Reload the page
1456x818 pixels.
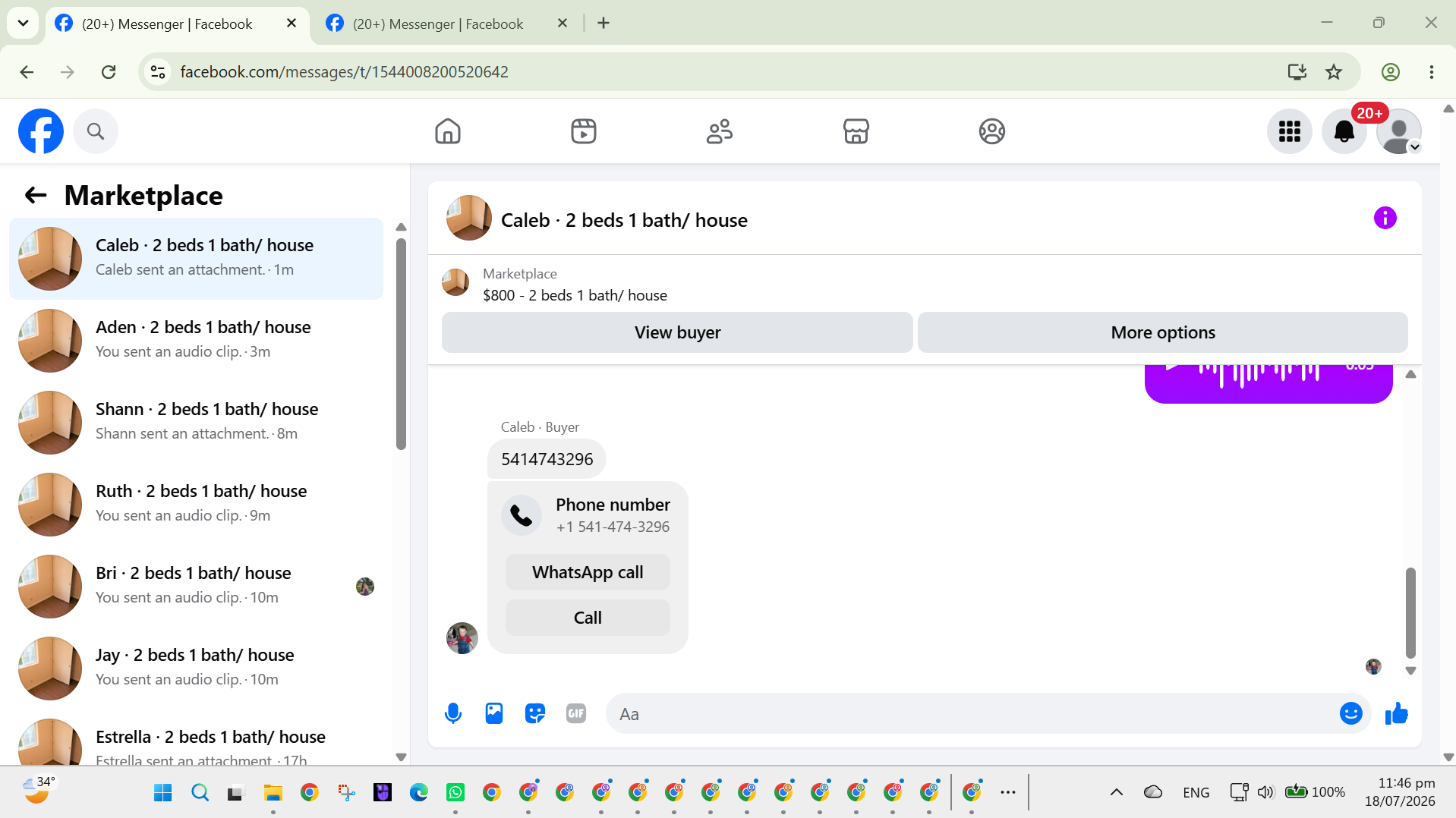point(109,72)
